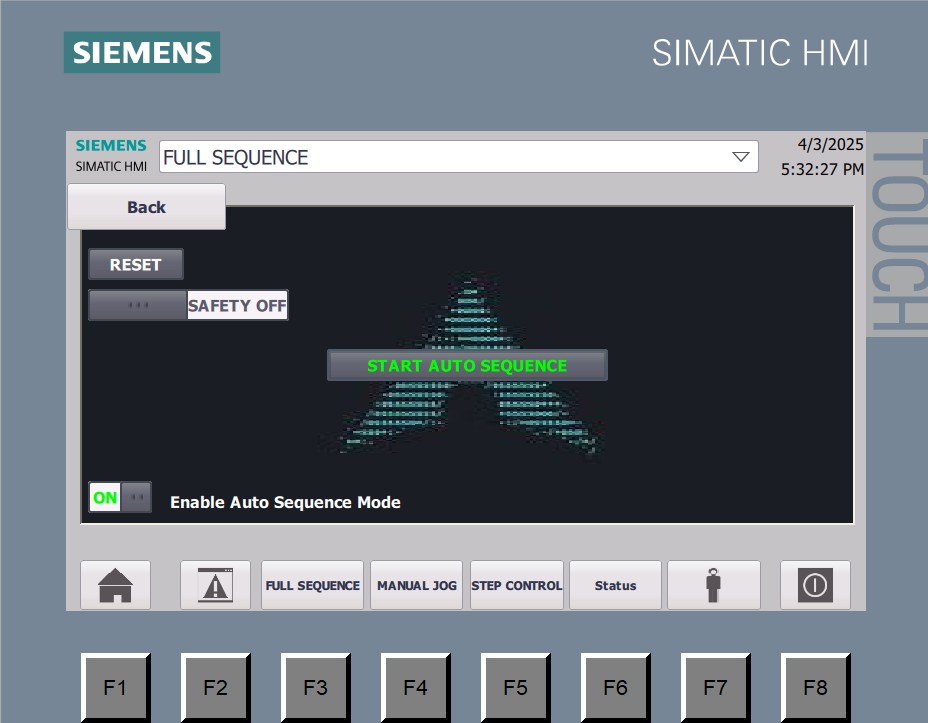Select FULL SEQUENCE from the navigation bar
The image size is (928, 723).
312,585
